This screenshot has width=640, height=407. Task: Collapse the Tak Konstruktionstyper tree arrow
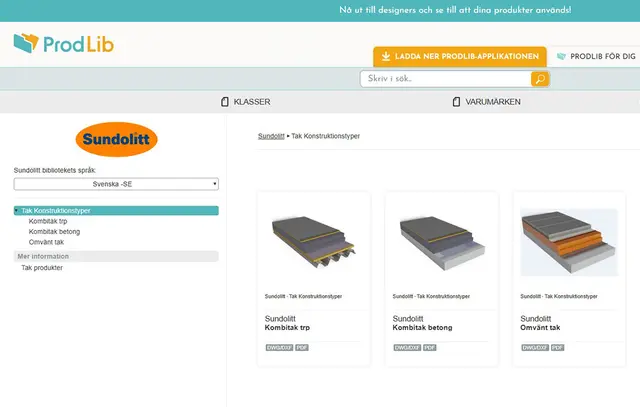click(x=16, y=211)
